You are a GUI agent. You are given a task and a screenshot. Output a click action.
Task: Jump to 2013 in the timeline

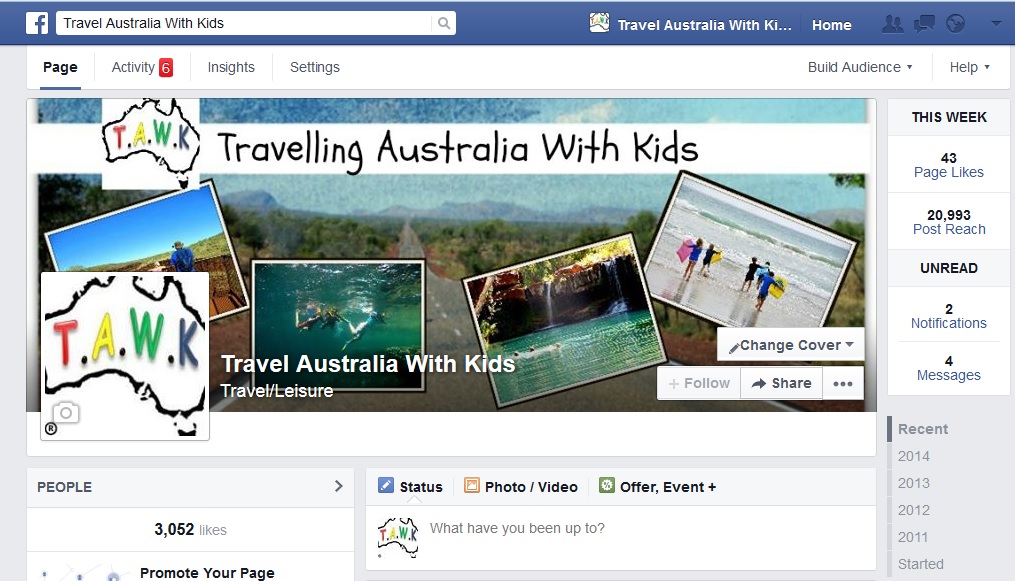pos(913,483)
